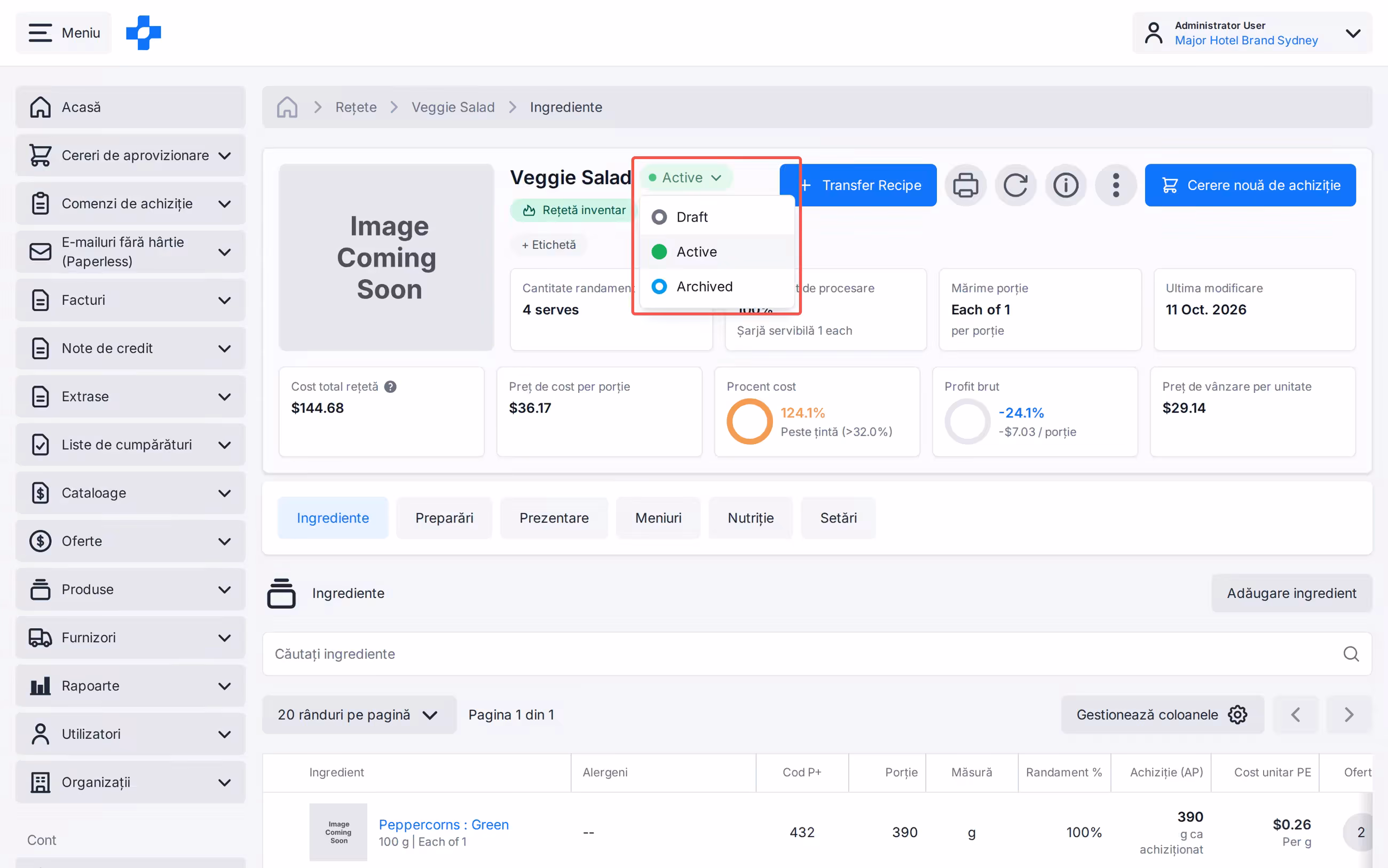Image resolution: width=1388 pixels, height=868 pixels.
Task: Click the search magnifier in ingredient search
Action: (1351, 654)
